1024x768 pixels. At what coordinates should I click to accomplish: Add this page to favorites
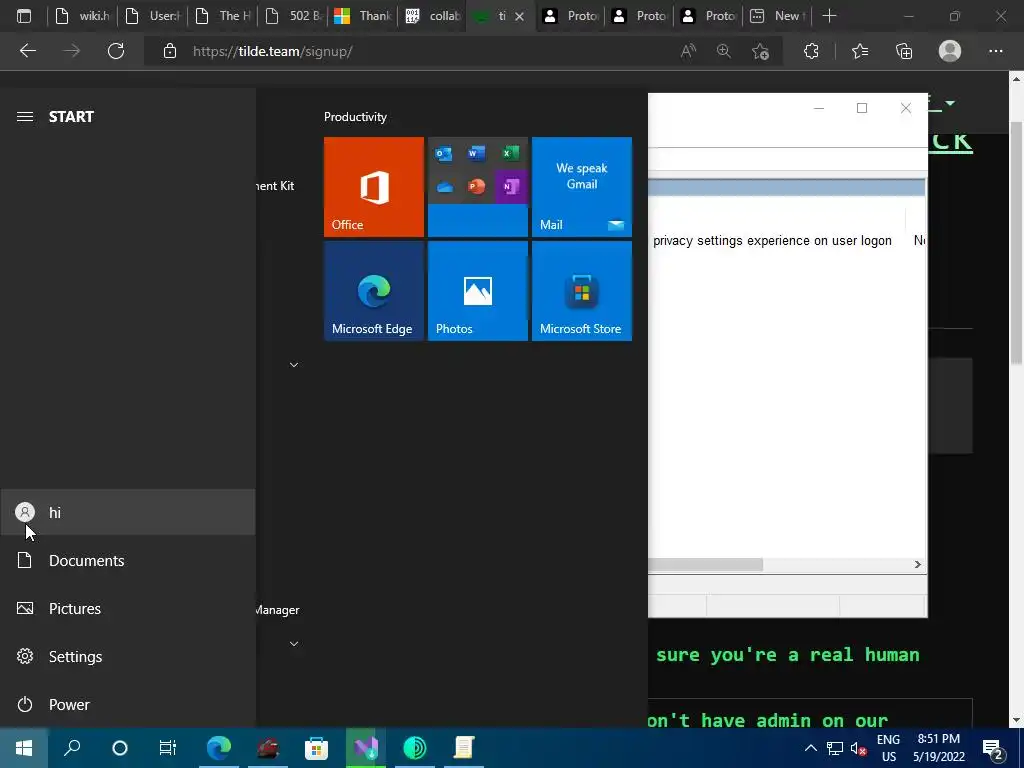pyautogui.click(x=760, y=51)
